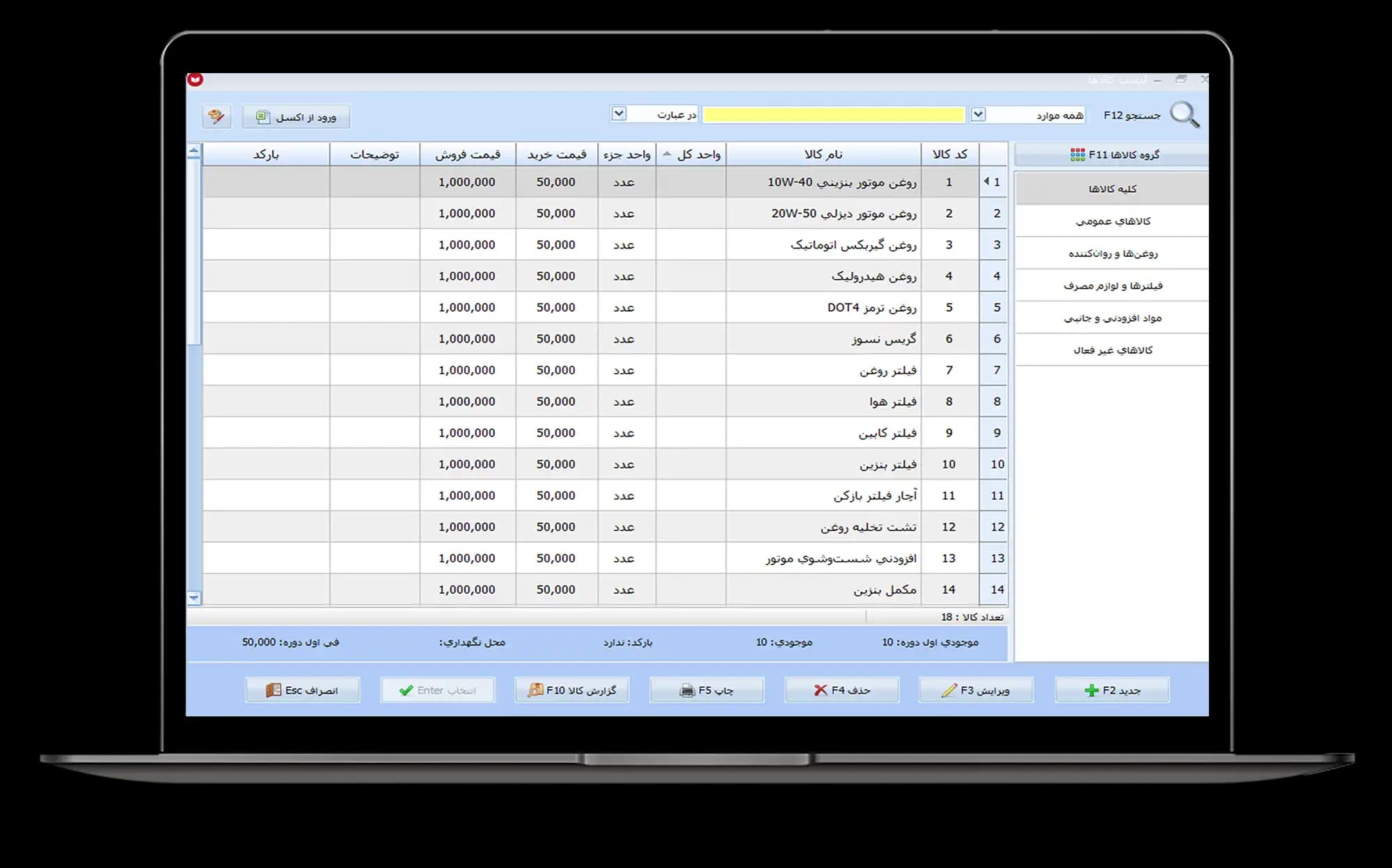
Task: Click the قیمت فروش column header
Action: tap(468, 154)
